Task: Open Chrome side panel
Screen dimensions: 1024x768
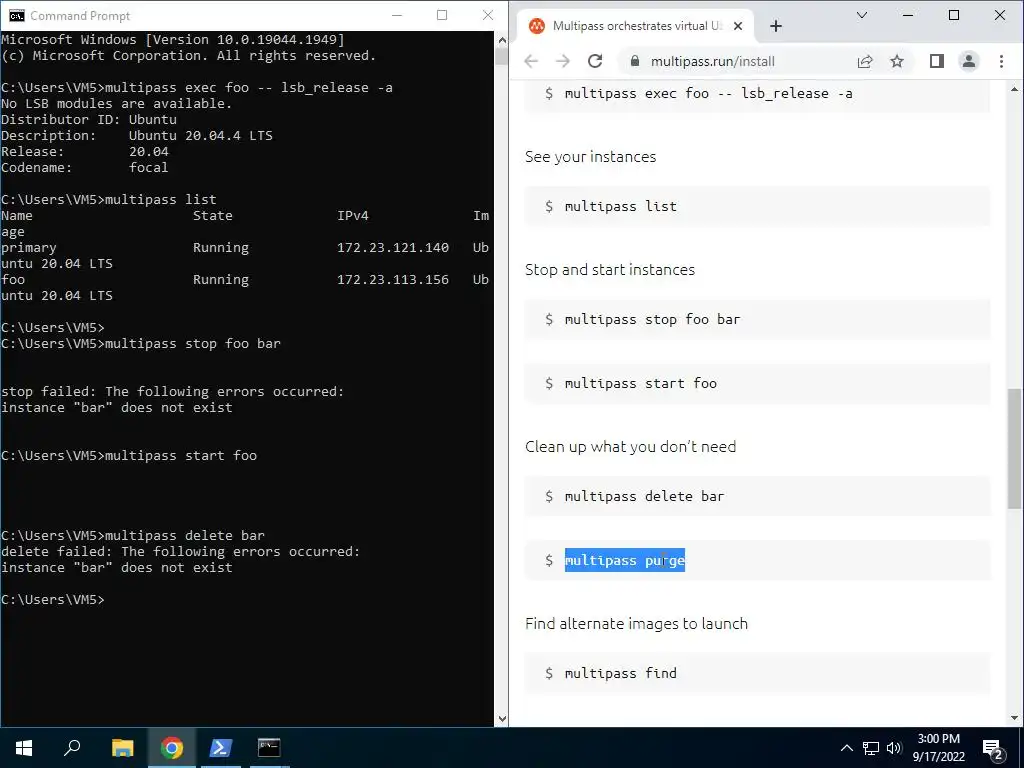Action: [x=936, y=61]
